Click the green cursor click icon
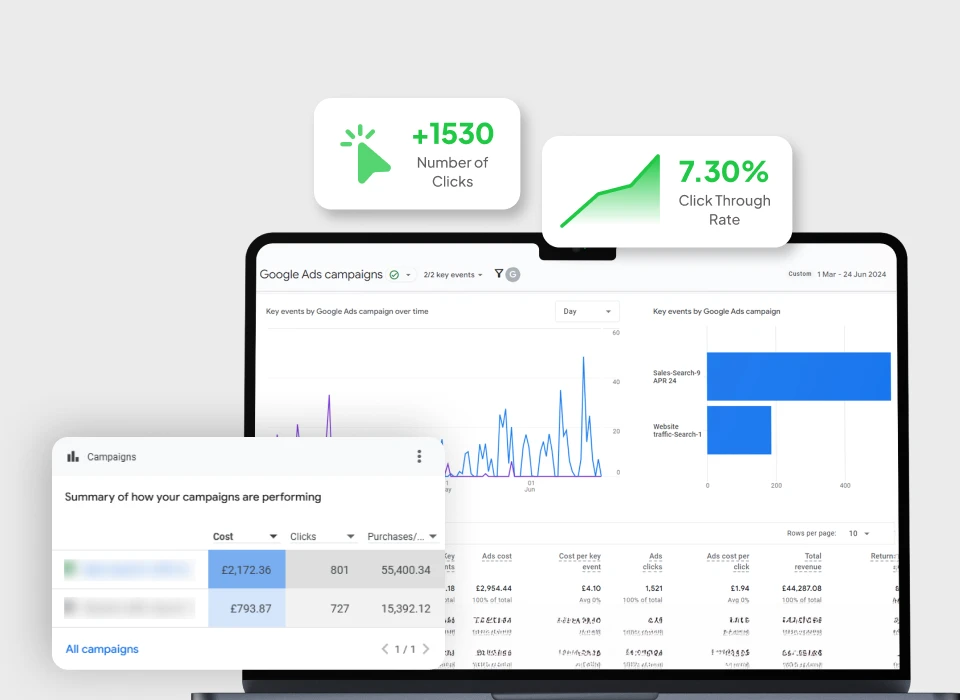The height and width of the screenshot is (700, 960). point(366,154)
